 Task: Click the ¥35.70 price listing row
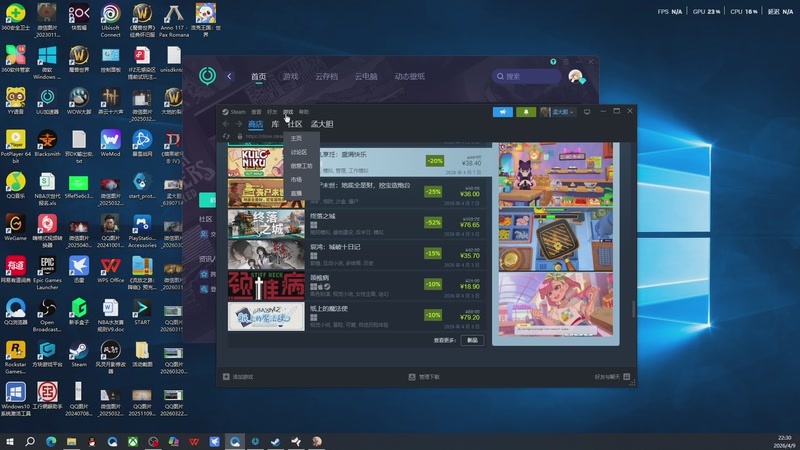click(357, 254)
